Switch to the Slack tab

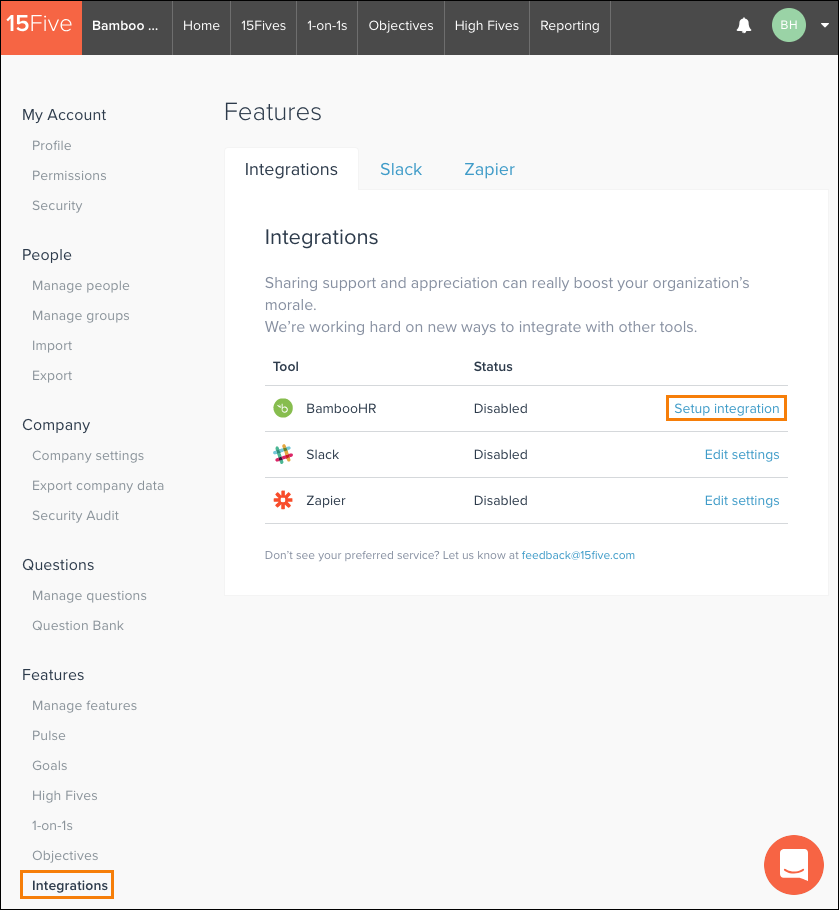tap(401, 169)
